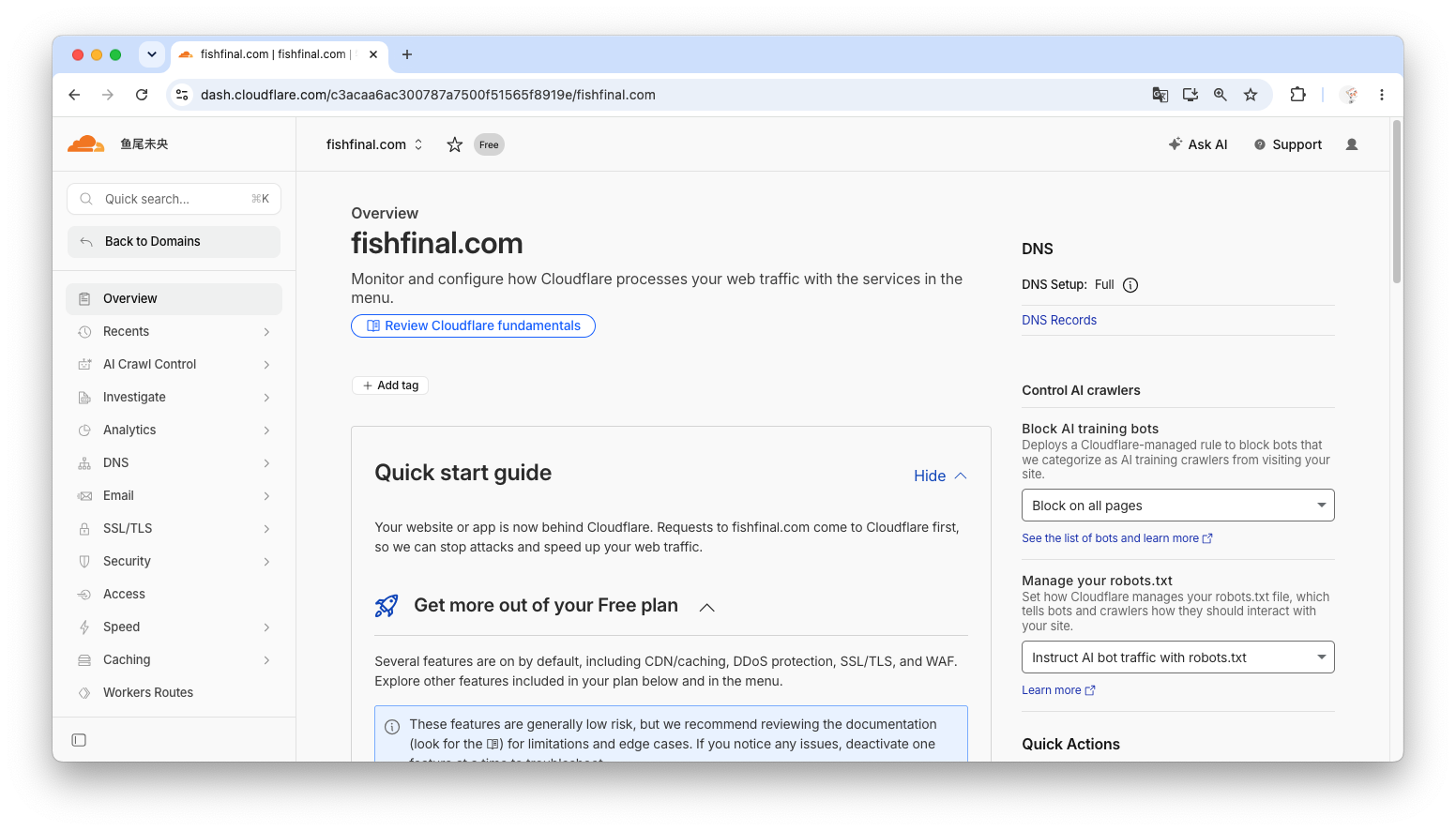1456x831 pixels.
Task: Hide the Quick start guide
Action: [x=940, y=476]
